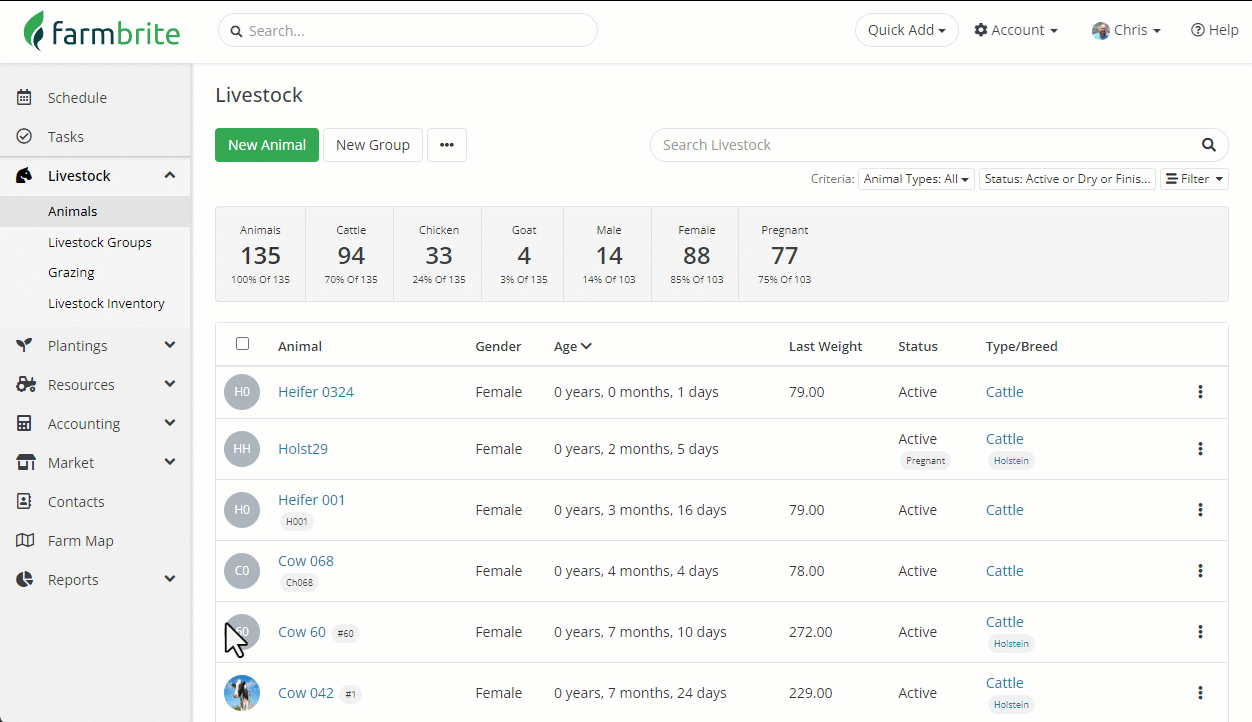Expand the Reports sidebar section
The width and height of the screenshot is (1252, 722).
(x=170, y=580)
